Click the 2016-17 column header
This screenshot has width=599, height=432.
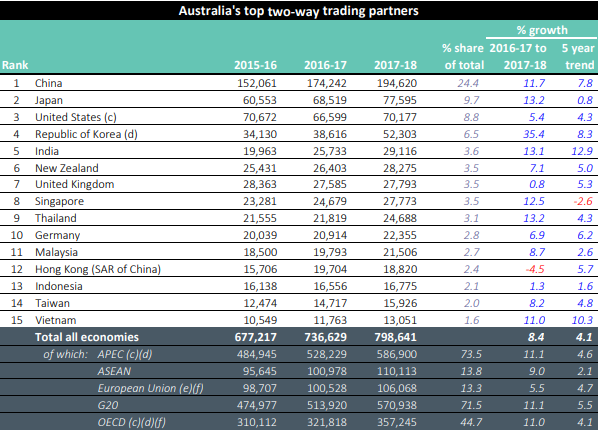325,65
